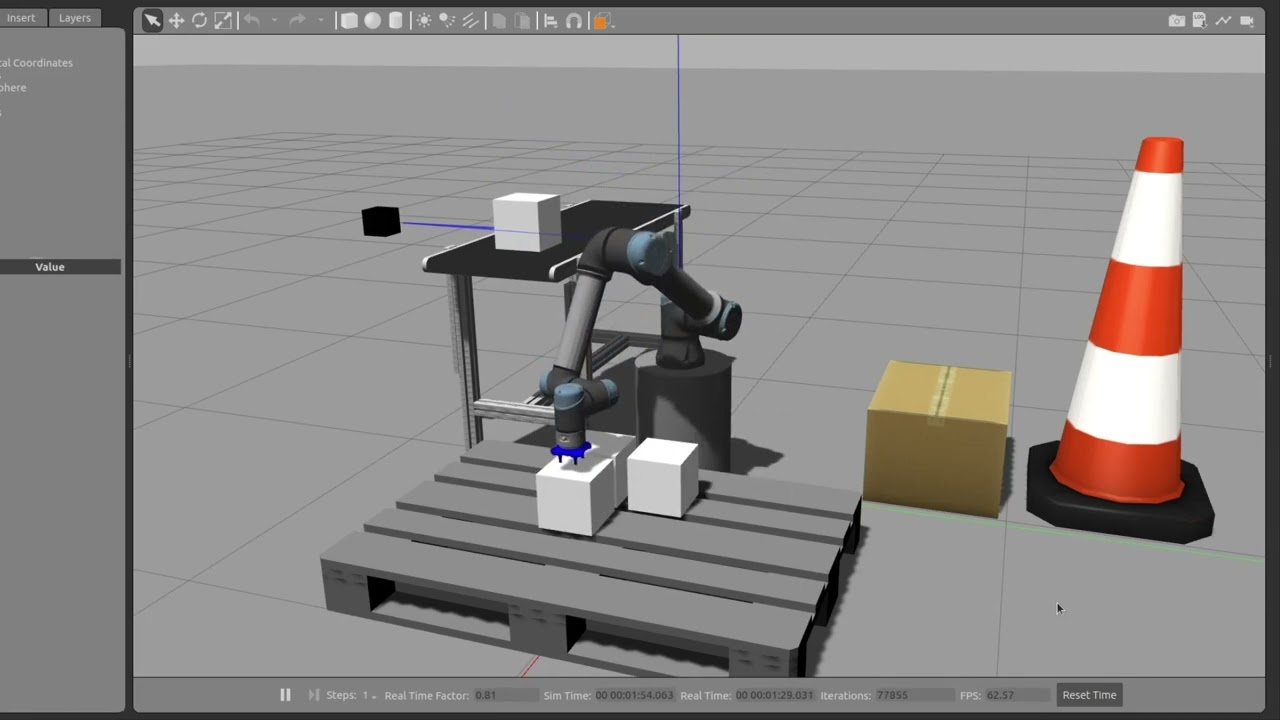This screenshot has width=1280, height=720.
Task: Select the black cube in scene
Action: click(381, 221)
